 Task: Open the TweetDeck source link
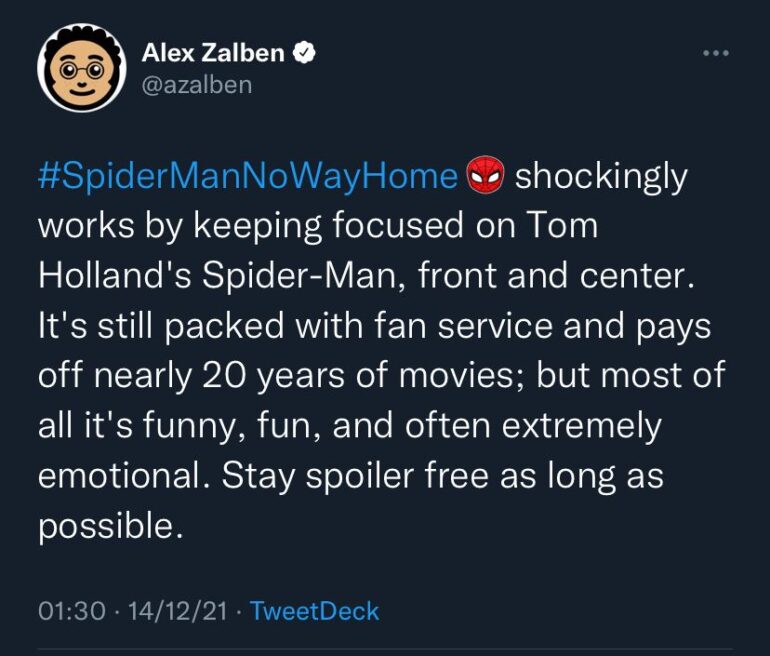[314, 611]
